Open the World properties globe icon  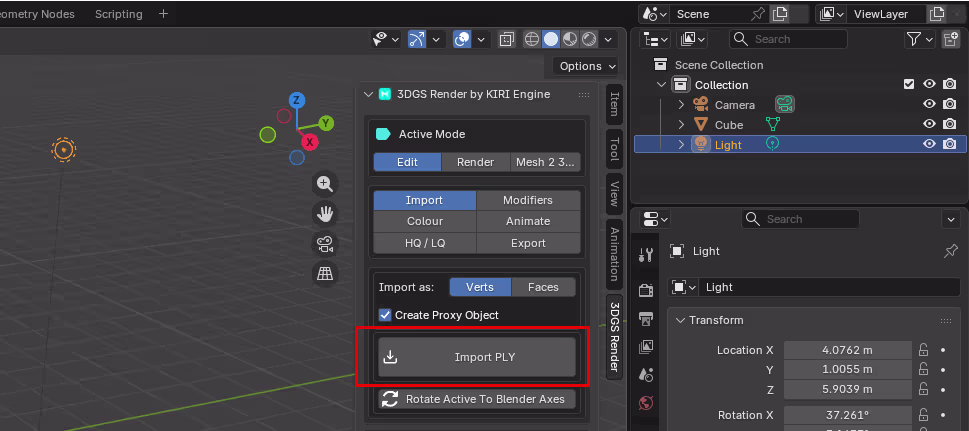point(646,403)
